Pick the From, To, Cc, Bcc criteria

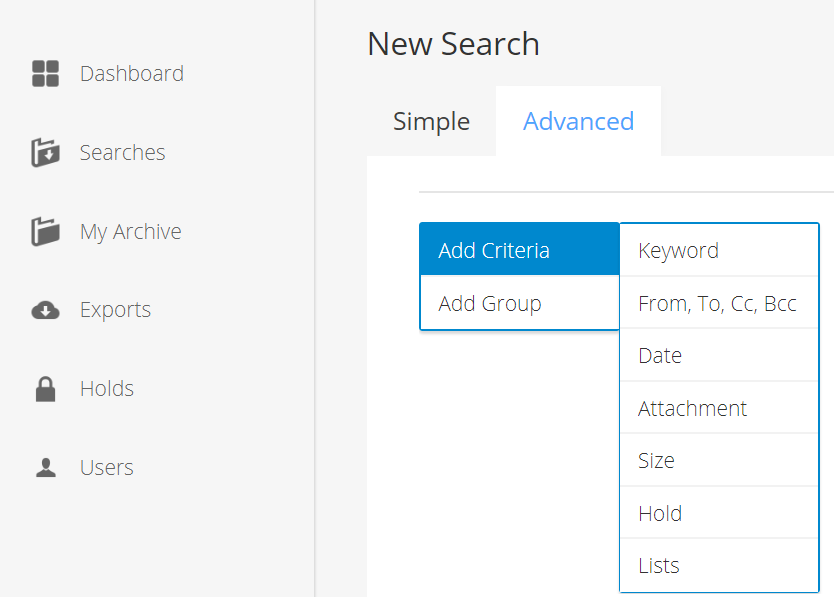tap(719, 303)
